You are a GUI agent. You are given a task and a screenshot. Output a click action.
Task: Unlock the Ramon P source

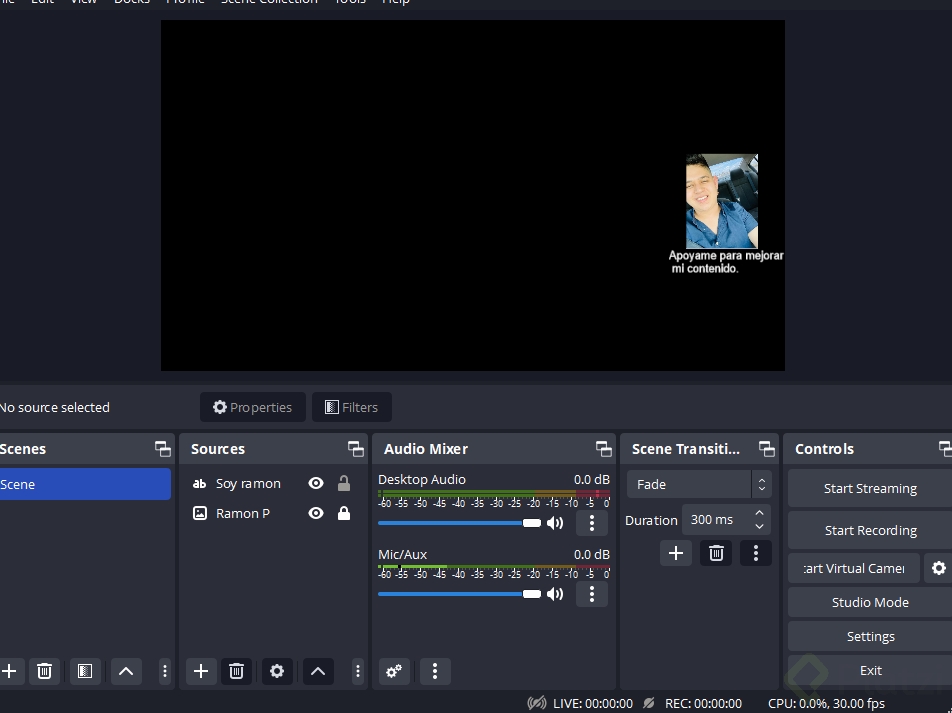click(x=344, y=513)
